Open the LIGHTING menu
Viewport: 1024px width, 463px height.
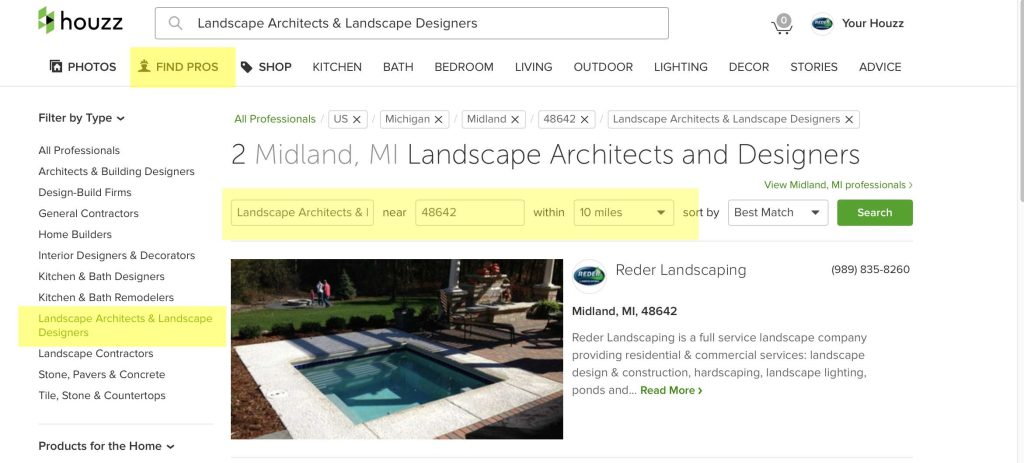pyautogui.click(x=680, y=67)
